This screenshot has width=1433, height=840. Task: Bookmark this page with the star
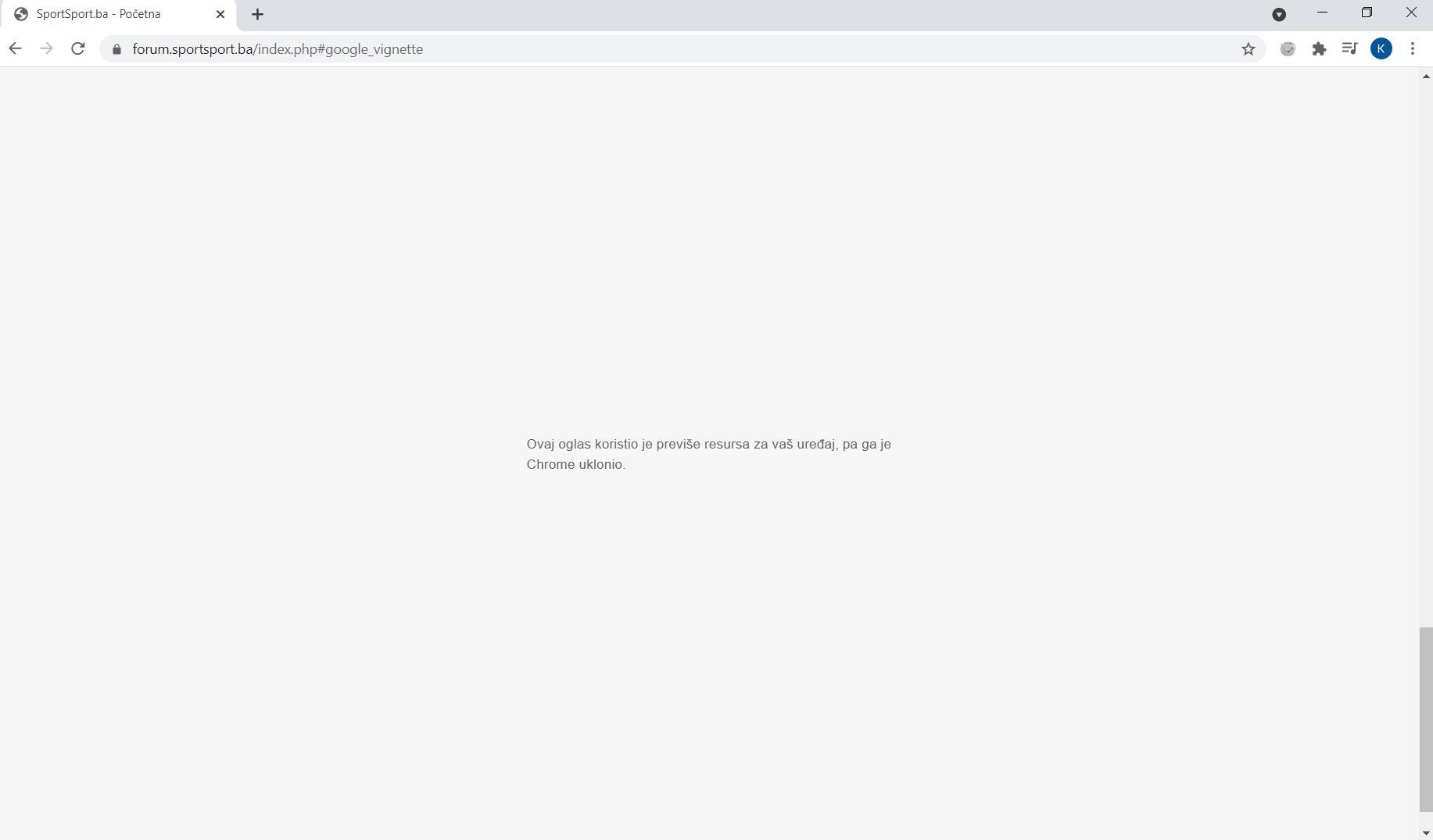pyautogui.click(x=1249, y=49)
